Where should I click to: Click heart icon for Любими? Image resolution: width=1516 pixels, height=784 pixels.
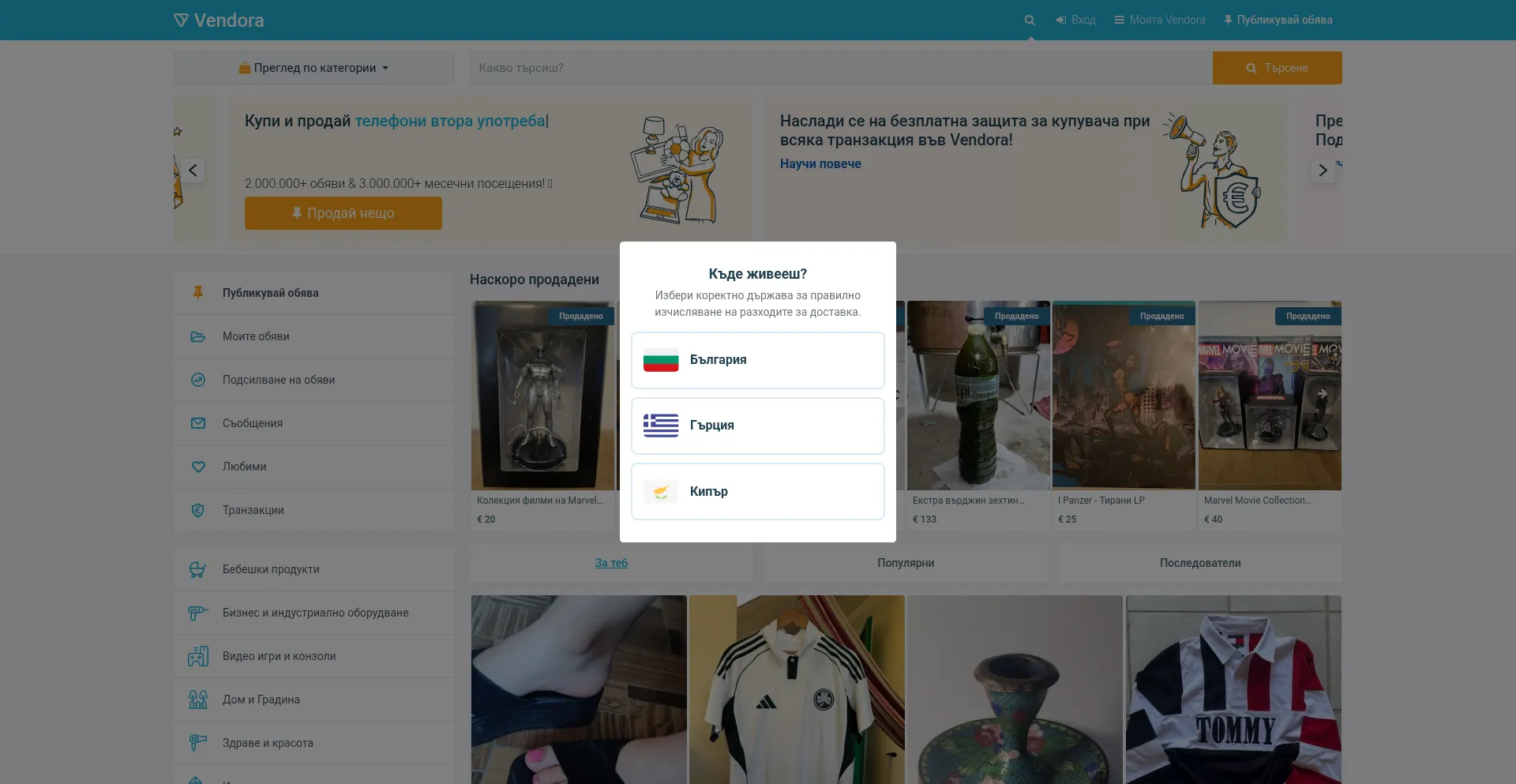(198, 467)
